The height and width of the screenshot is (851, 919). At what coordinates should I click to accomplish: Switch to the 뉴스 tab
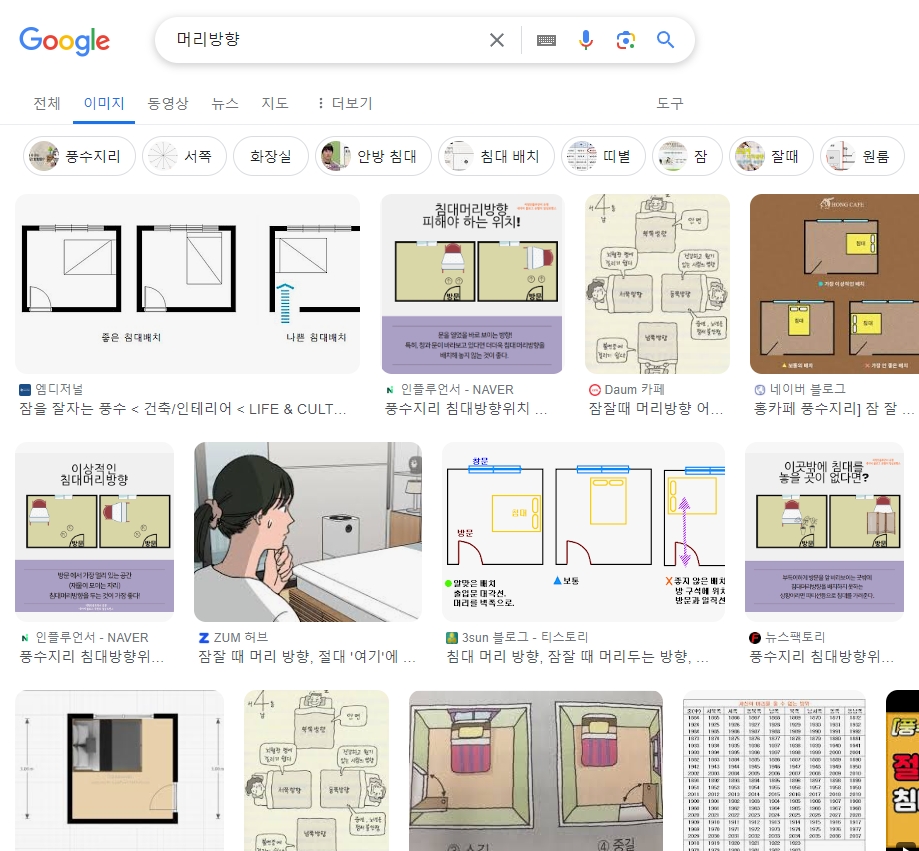pos(226,103)
